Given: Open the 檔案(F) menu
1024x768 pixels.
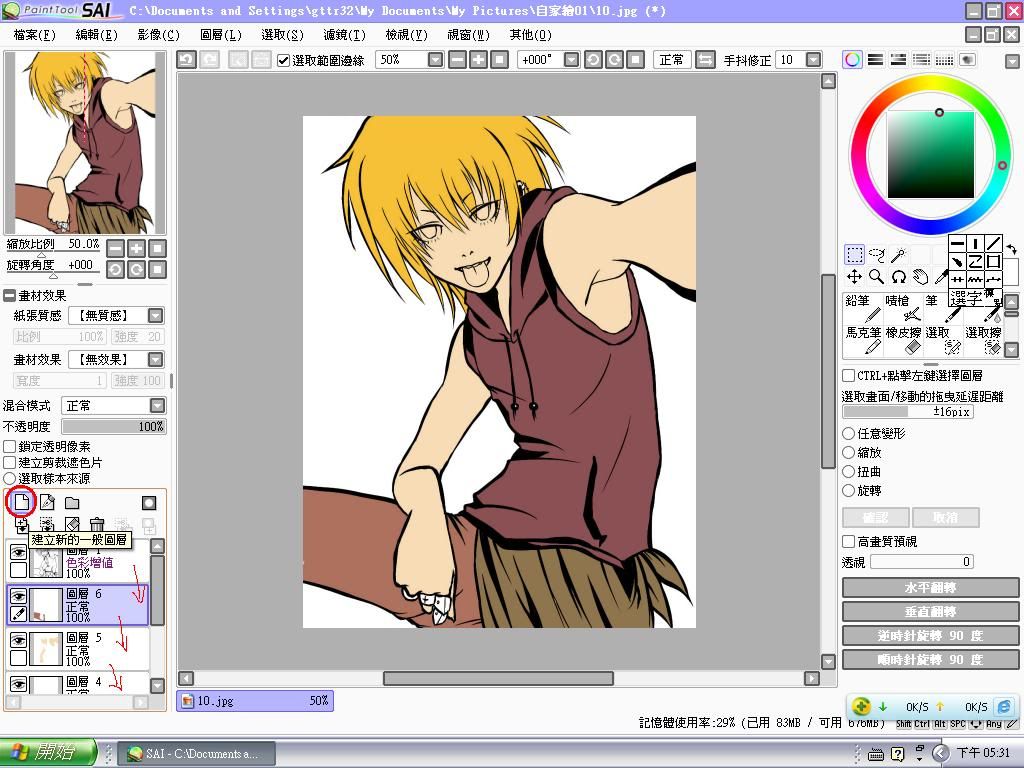Looking at the screenshot, I should [x=35, y=35].
